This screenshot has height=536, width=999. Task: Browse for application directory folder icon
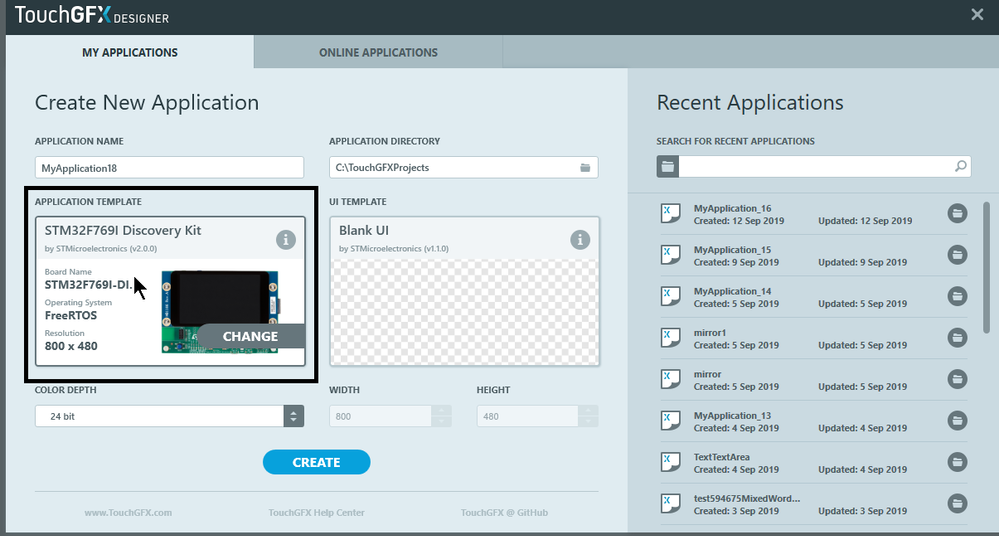585,168
